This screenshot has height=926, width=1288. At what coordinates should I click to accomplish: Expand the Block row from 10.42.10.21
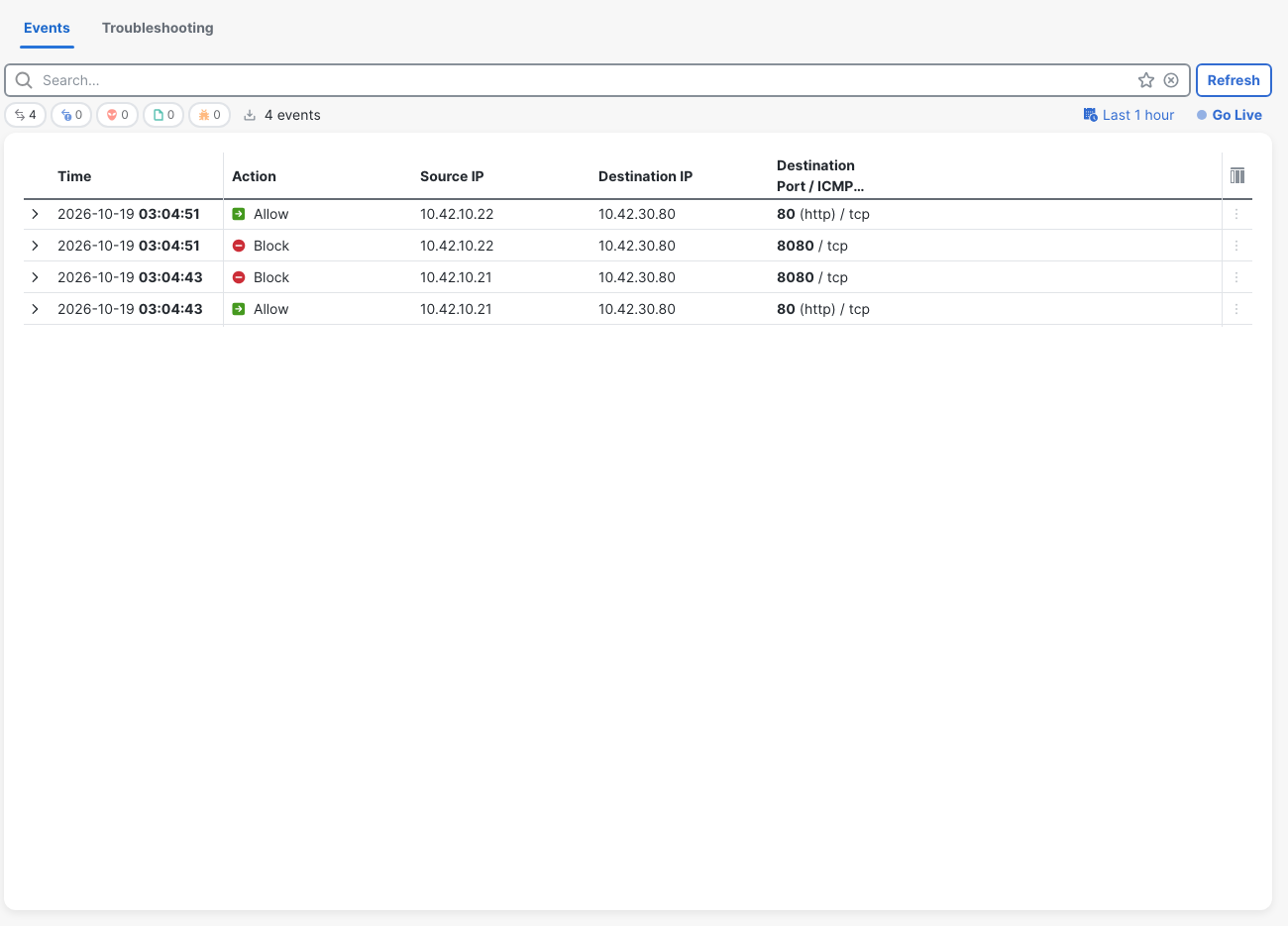point(35,277)
